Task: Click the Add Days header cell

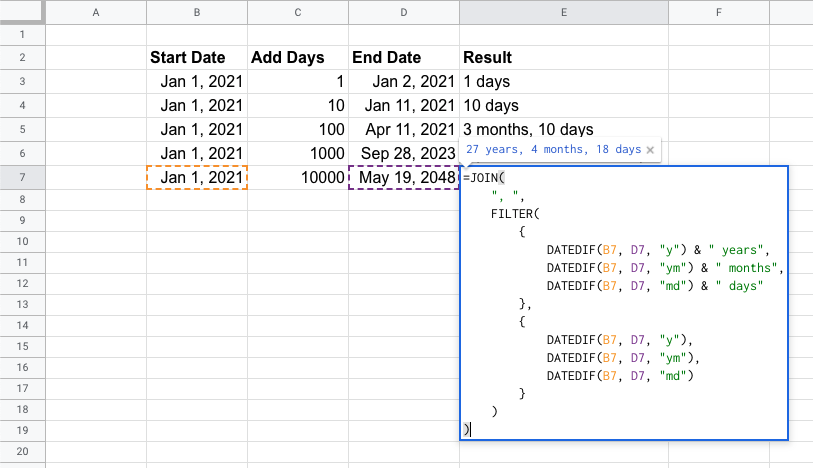Action: 298,58
